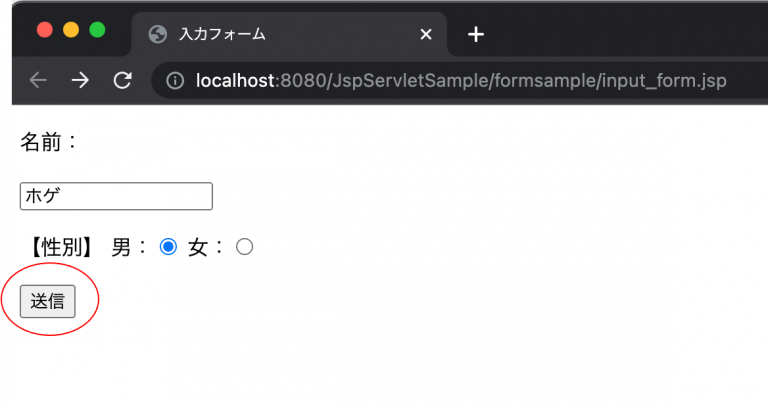The height and width of the screenshot is (405, 768).
Task: Select the 女 radio button
Action: point(244,247)
